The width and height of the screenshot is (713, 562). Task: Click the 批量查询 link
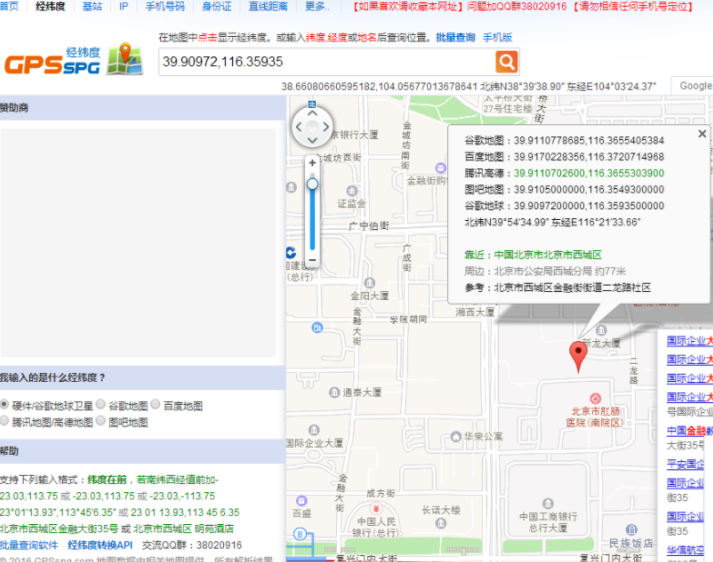[x=456, y=37]
